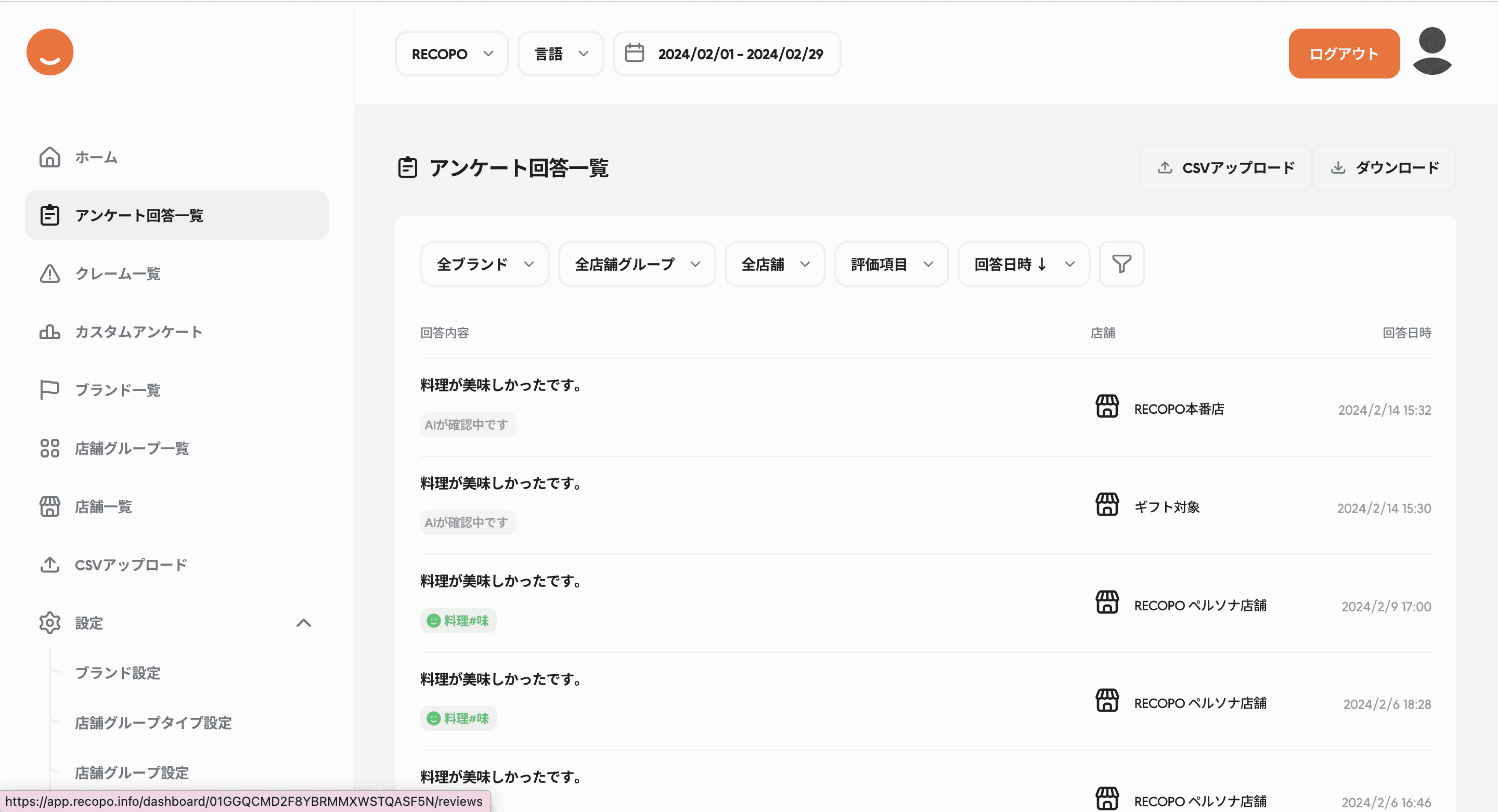Click the home icon in sidebar

coord(50,157)
